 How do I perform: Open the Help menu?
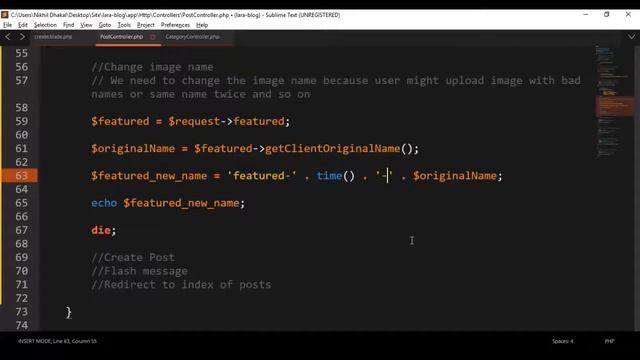pos(202,25)
